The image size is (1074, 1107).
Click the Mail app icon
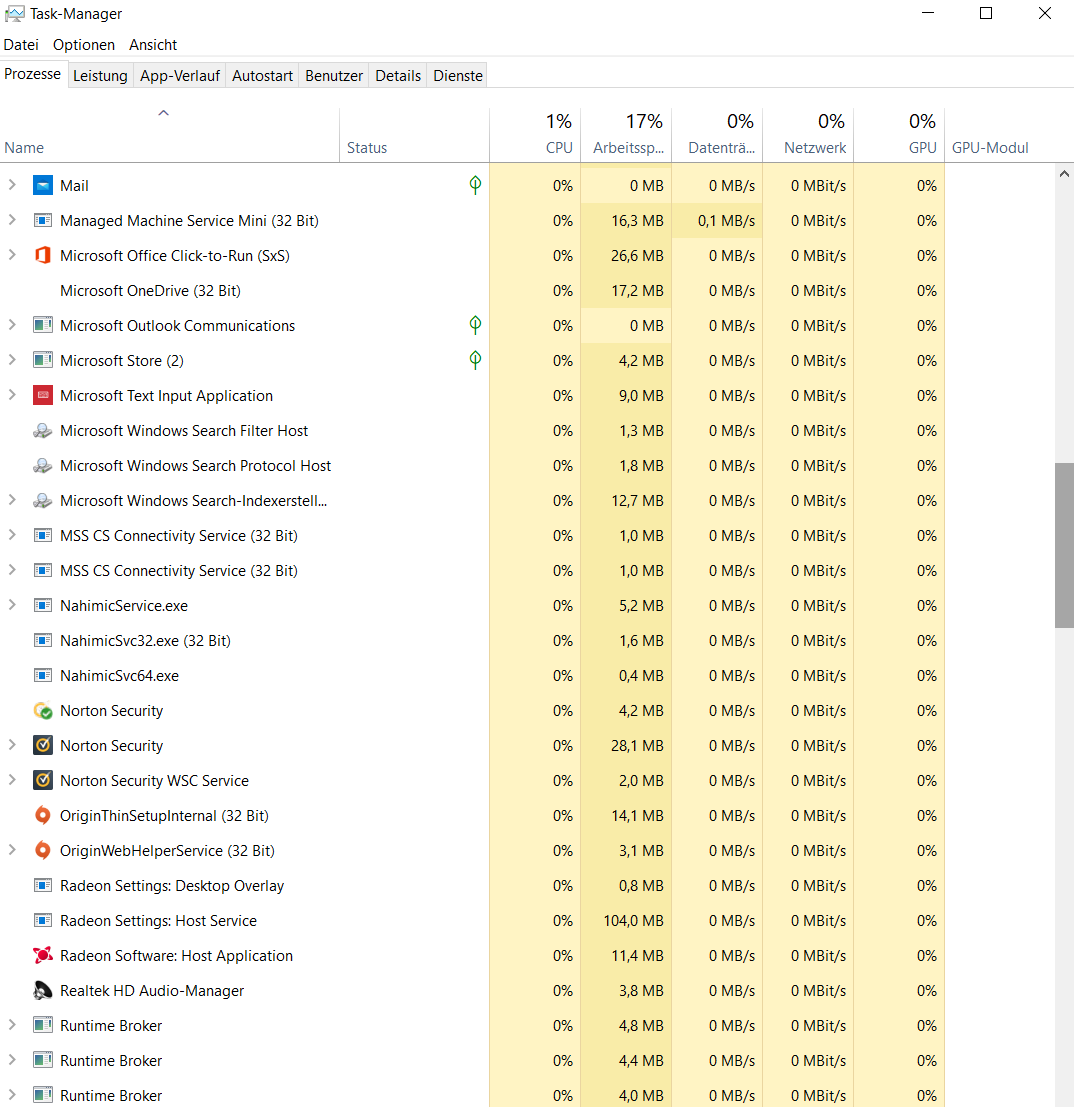coord(43,186)
